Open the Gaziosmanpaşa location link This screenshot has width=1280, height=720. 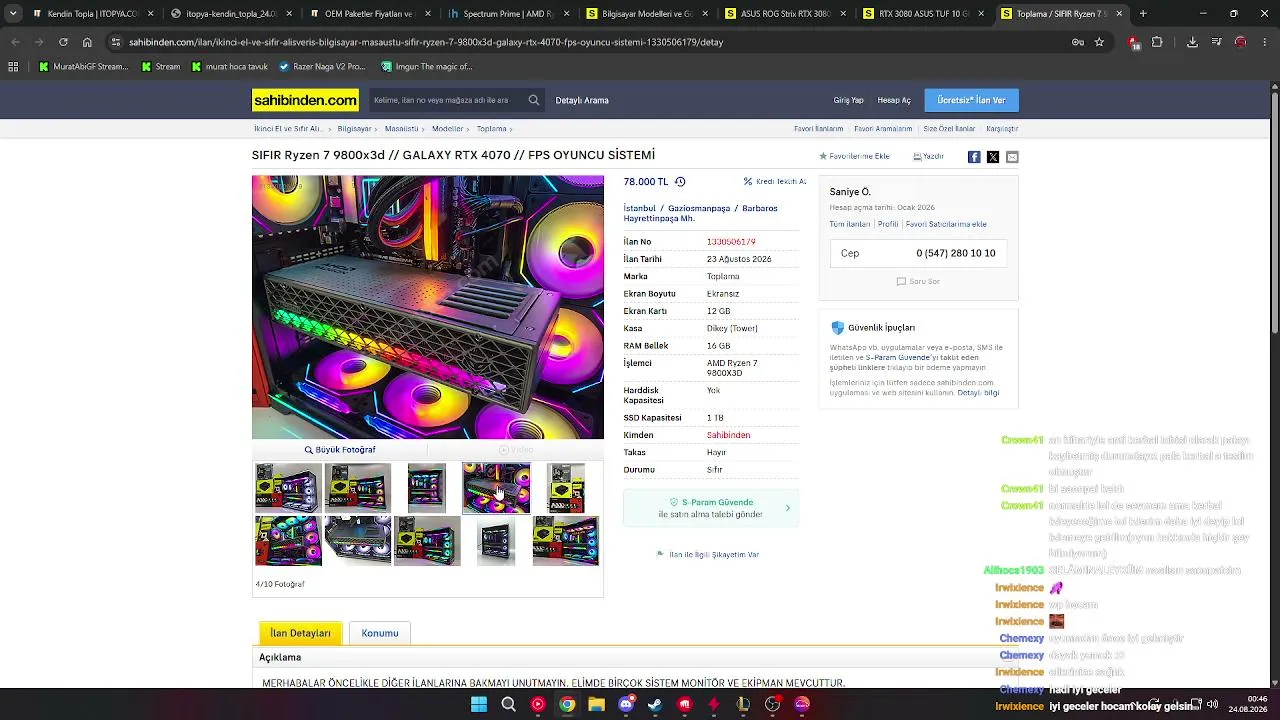pyautogui.click(x=699, y=208)
